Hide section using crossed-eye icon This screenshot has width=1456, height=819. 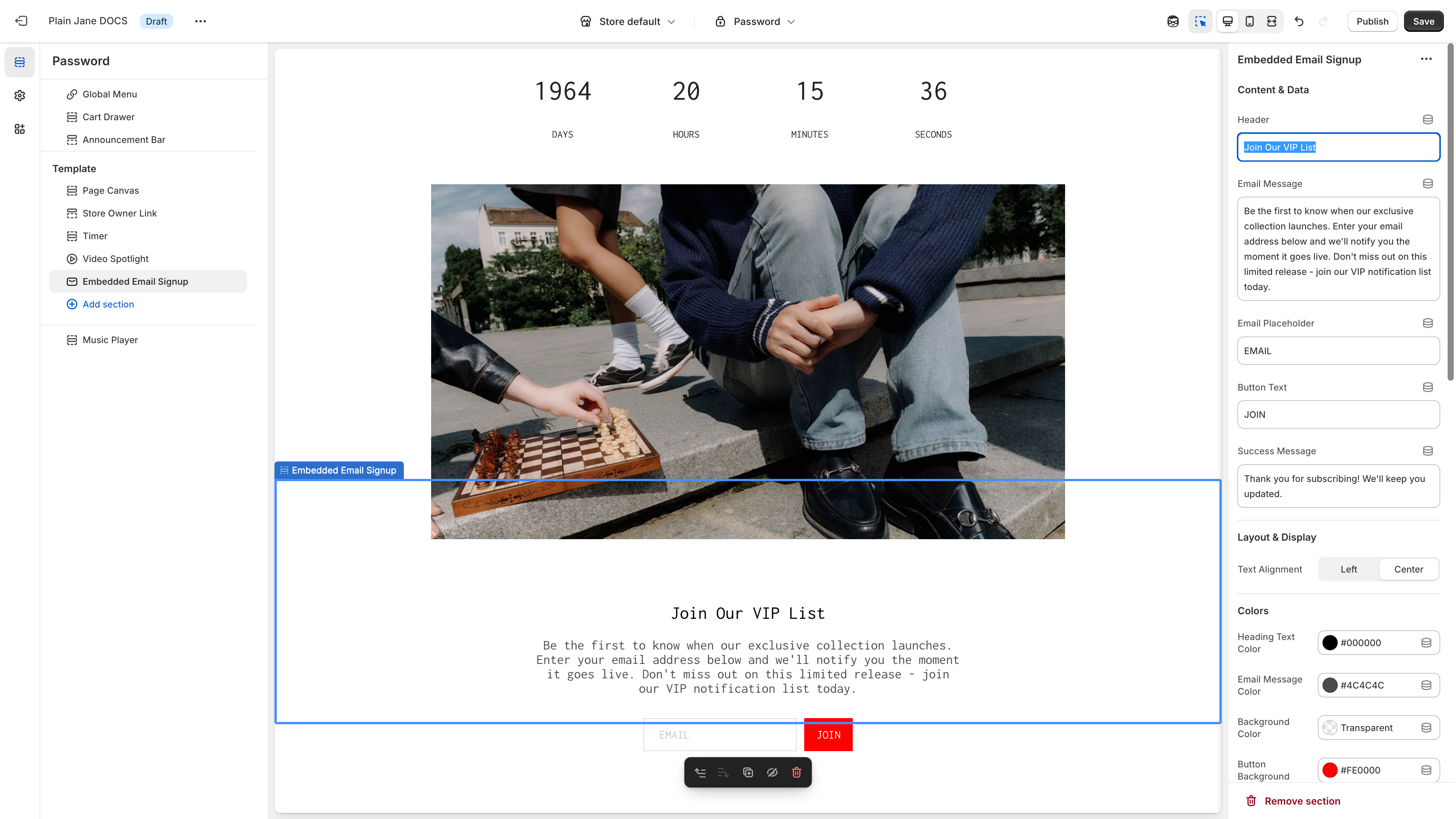[772, 772]
